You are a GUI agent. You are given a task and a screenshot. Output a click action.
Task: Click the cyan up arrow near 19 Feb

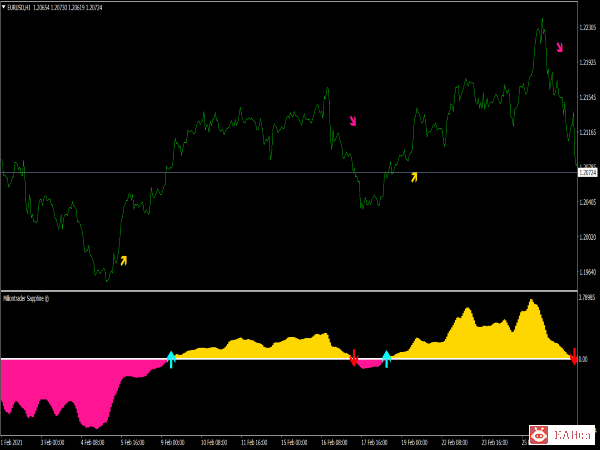pos(386,359)
